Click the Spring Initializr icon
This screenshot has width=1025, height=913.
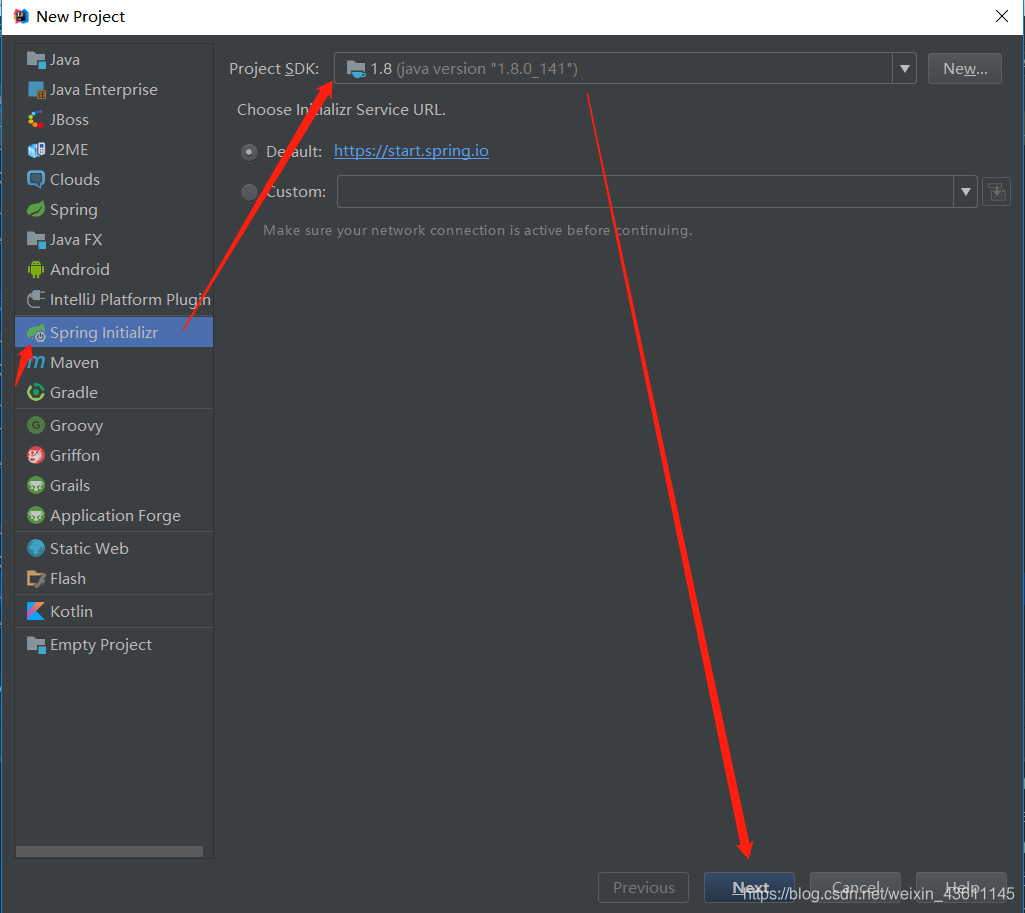coord(36,333)
